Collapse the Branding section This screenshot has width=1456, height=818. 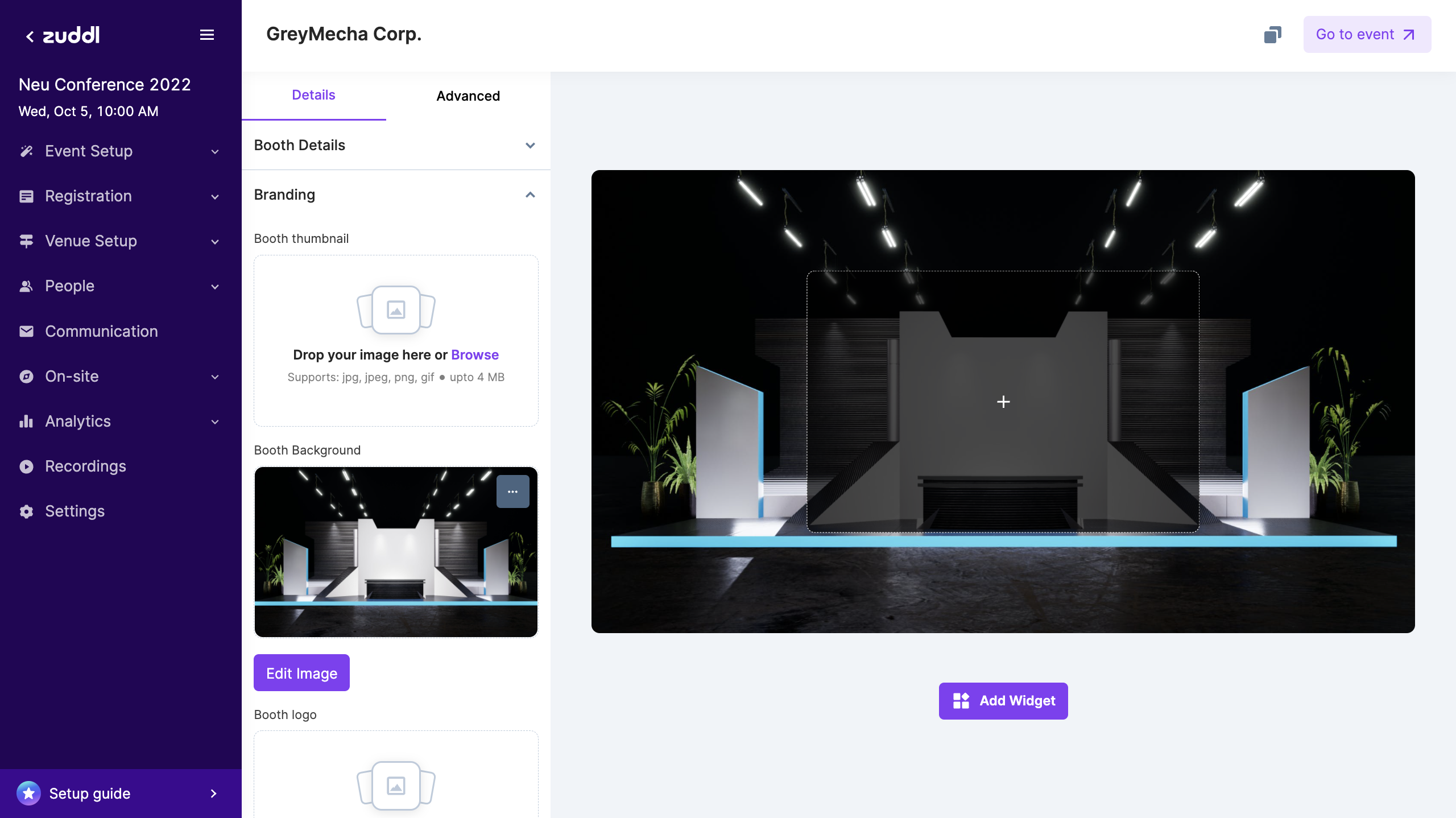(530, 195)
